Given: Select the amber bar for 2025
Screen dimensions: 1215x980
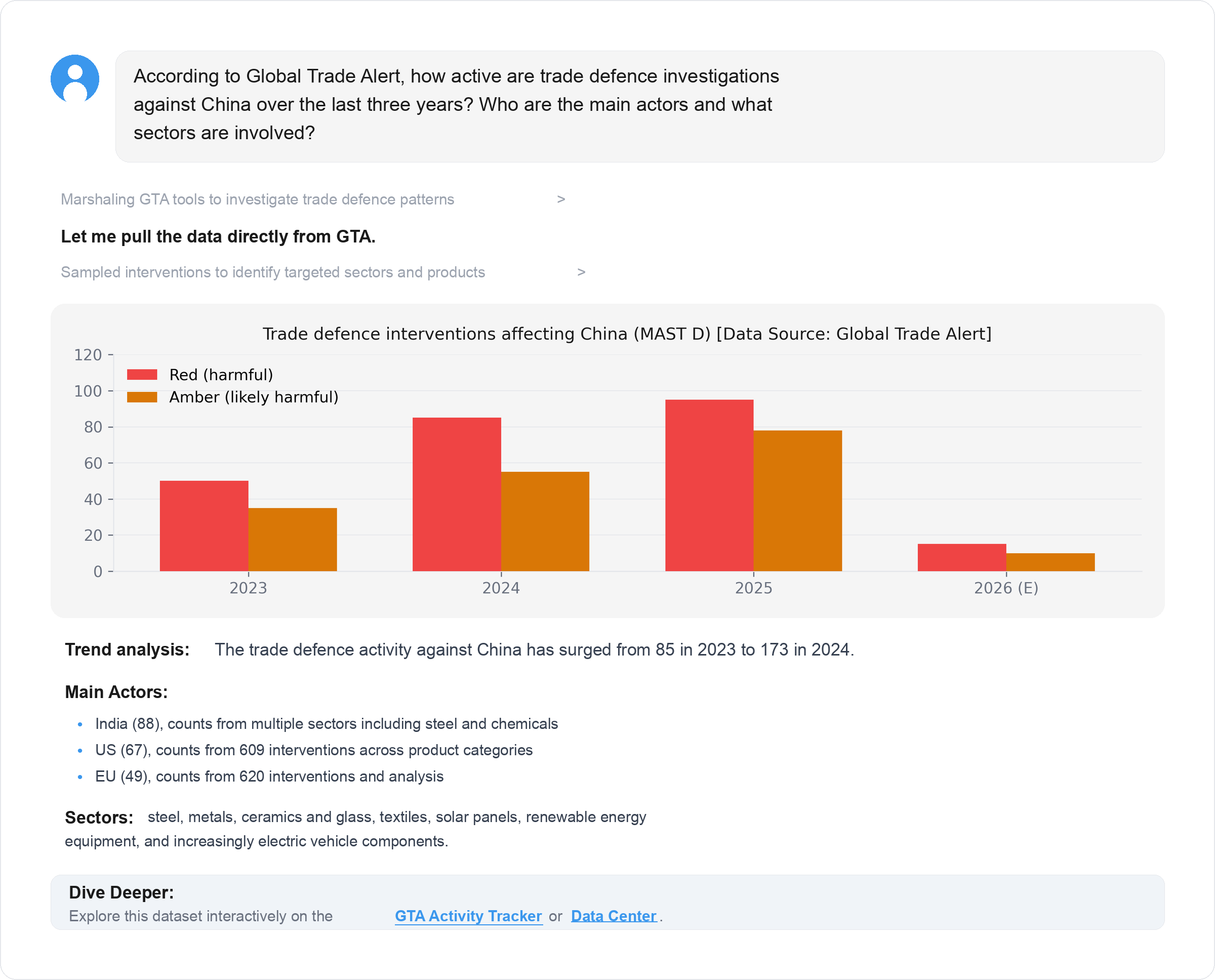Looking at the screenshot, I should (x=797, y=501).
